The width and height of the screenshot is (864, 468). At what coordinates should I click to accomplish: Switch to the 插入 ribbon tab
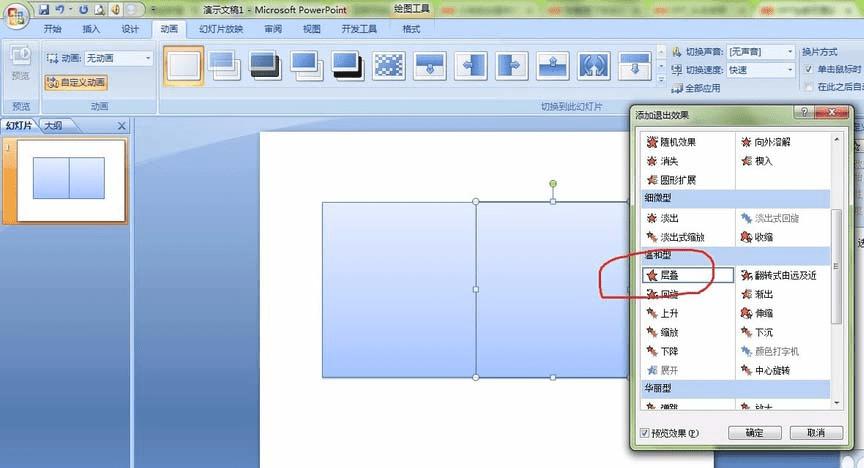(91, 29)
